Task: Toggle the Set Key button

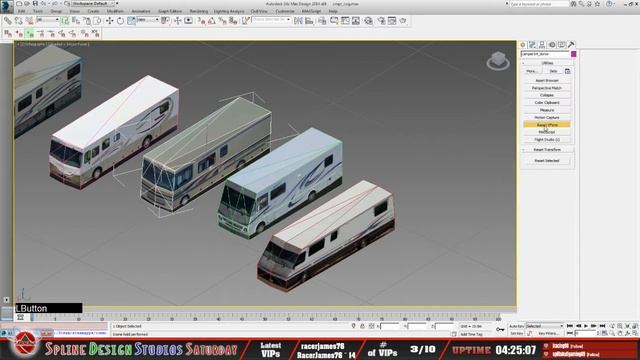Action: [516, 333]
